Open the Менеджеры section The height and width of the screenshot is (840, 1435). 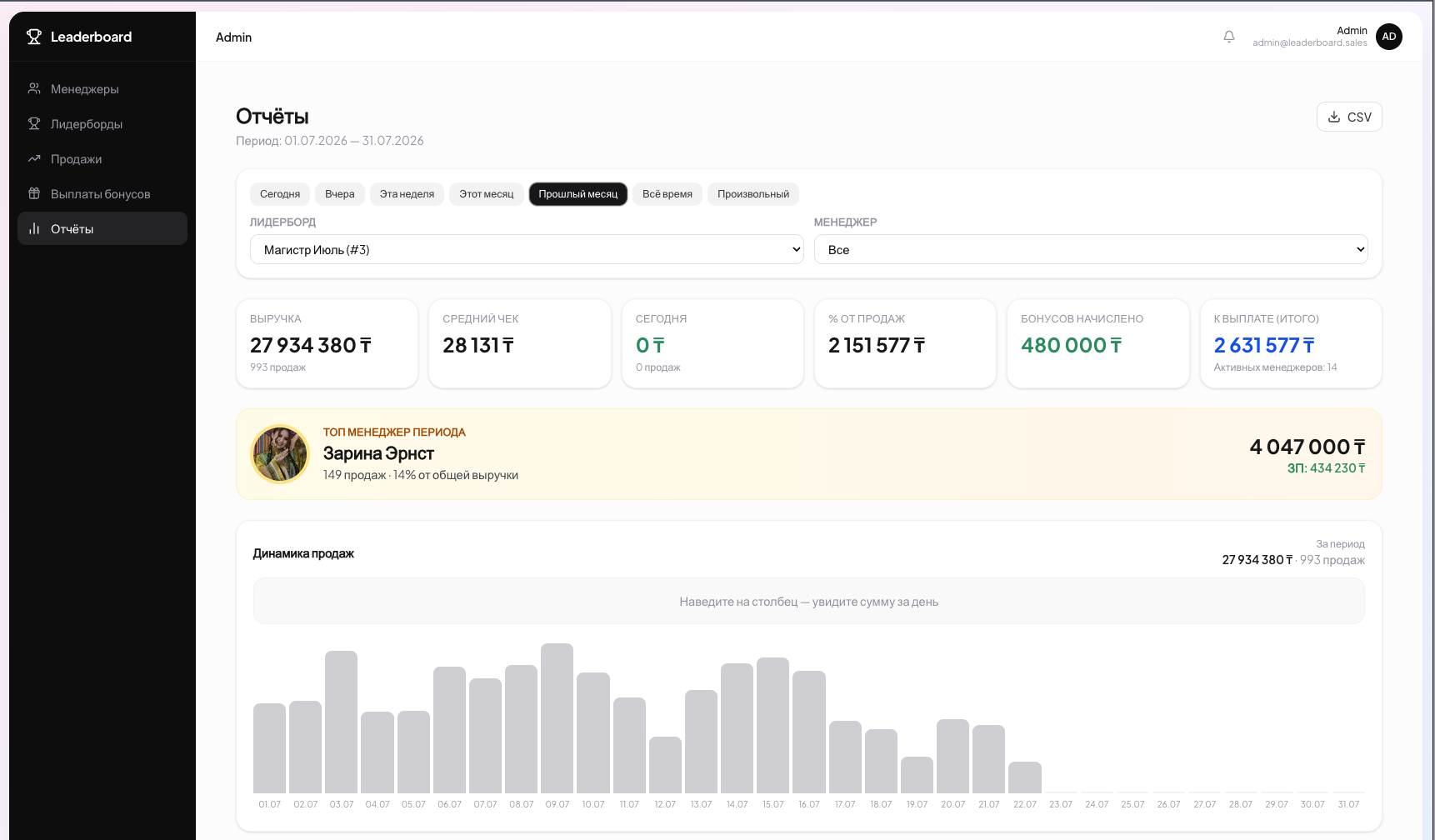click(x=102, y=88)
